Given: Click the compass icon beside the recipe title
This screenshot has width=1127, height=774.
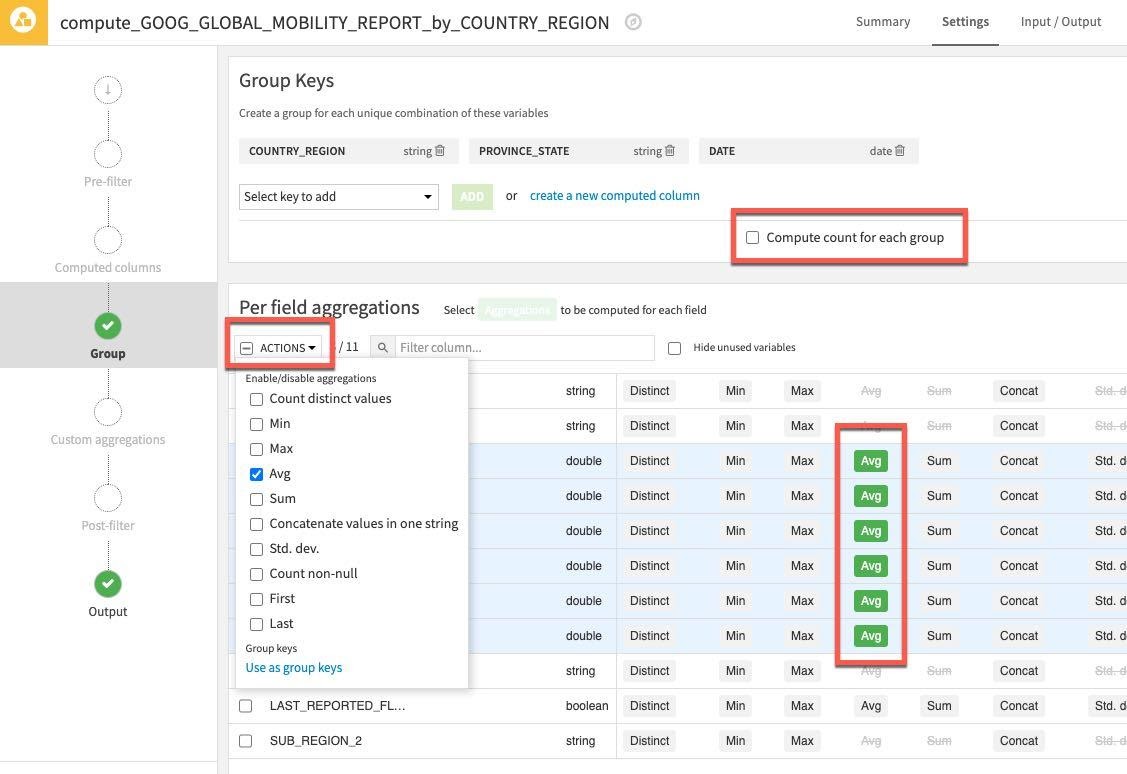Looking at the screenshot, I should coord(633,22).
